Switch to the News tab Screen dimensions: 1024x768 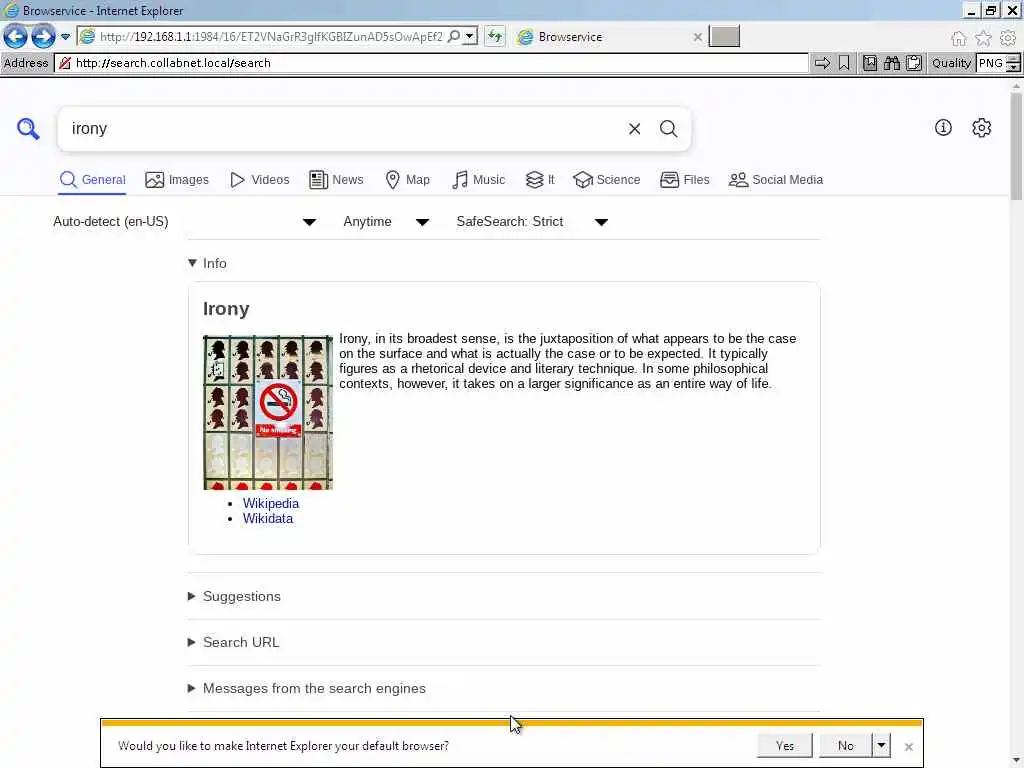point(336,180)
